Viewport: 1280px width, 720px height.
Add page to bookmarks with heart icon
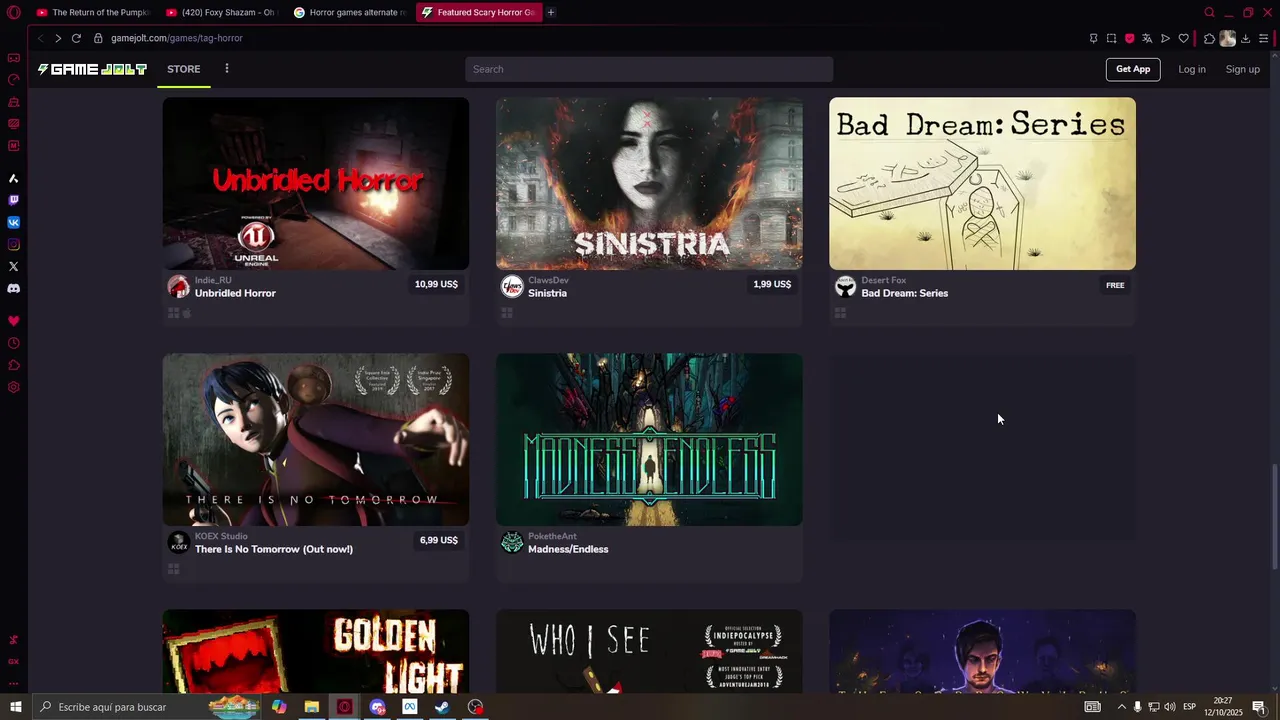pos(1183,38)
